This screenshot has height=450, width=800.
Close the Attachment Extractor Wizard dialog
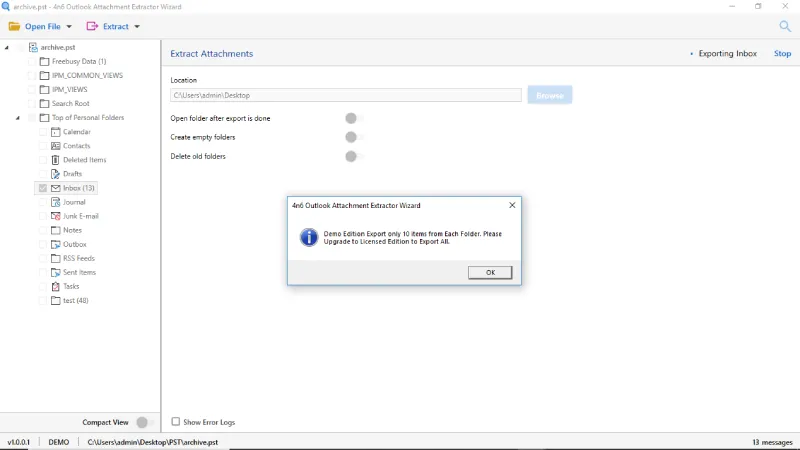coord(512,205)
